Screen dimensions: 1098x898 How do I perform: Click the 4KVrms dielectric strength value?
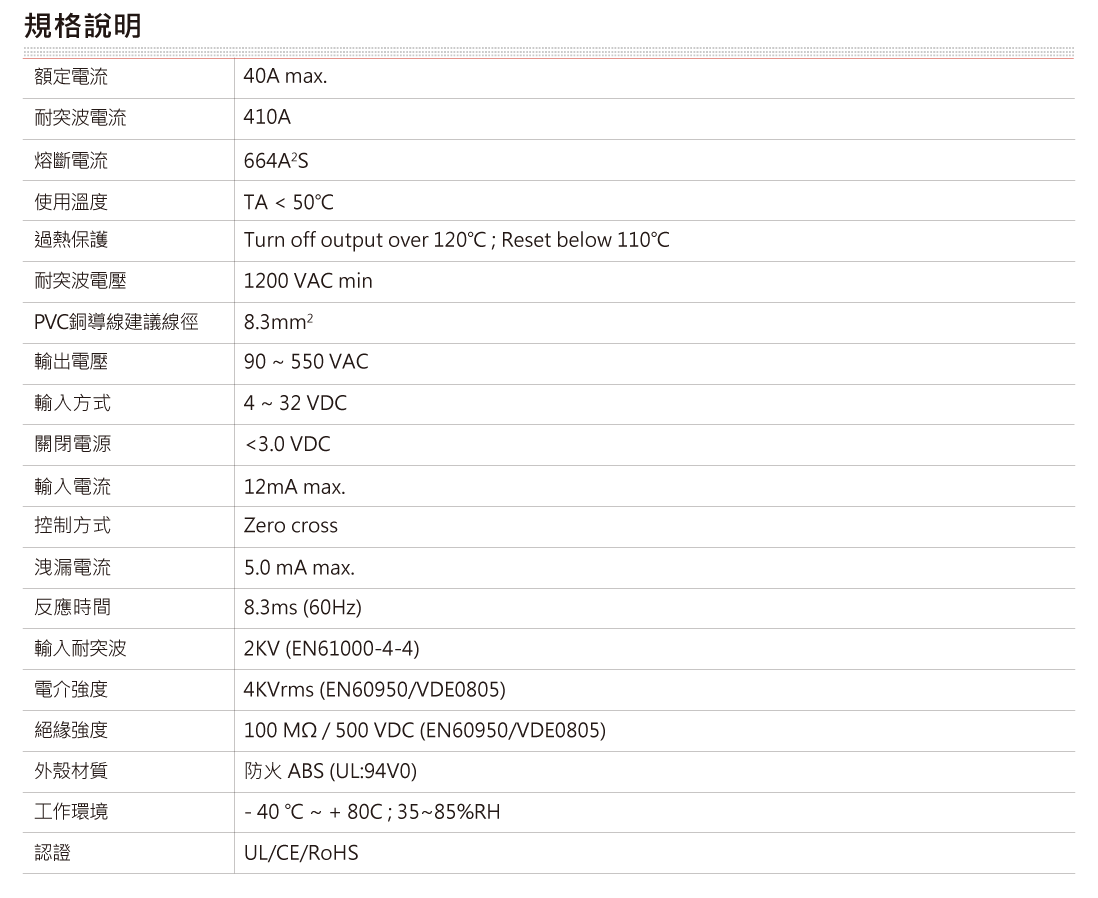coord(375,690)
